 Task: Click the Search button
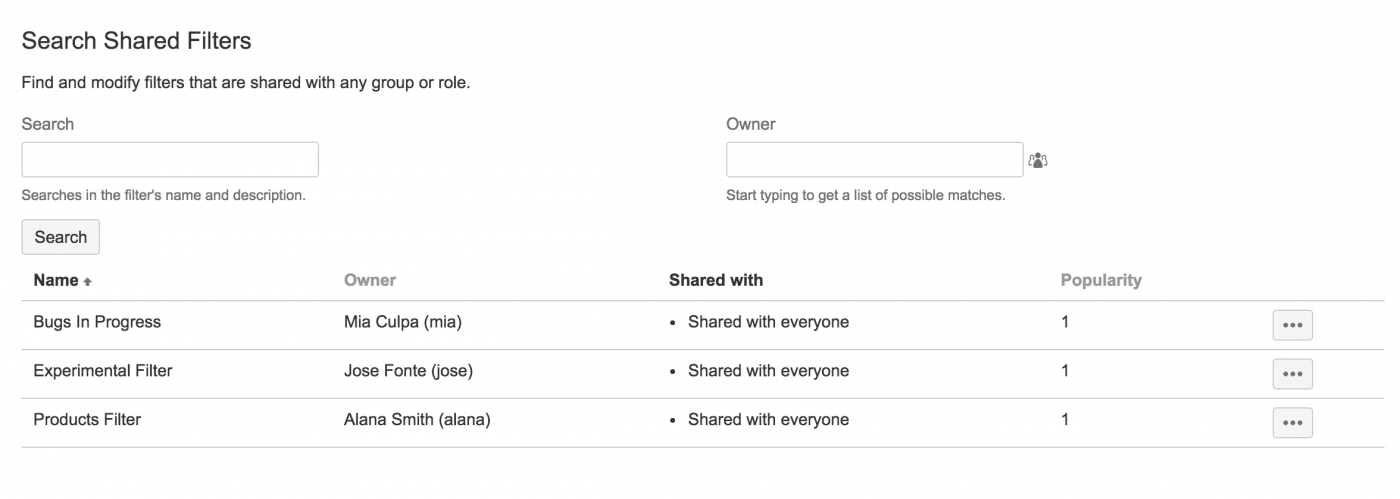[x=61, y=237]
